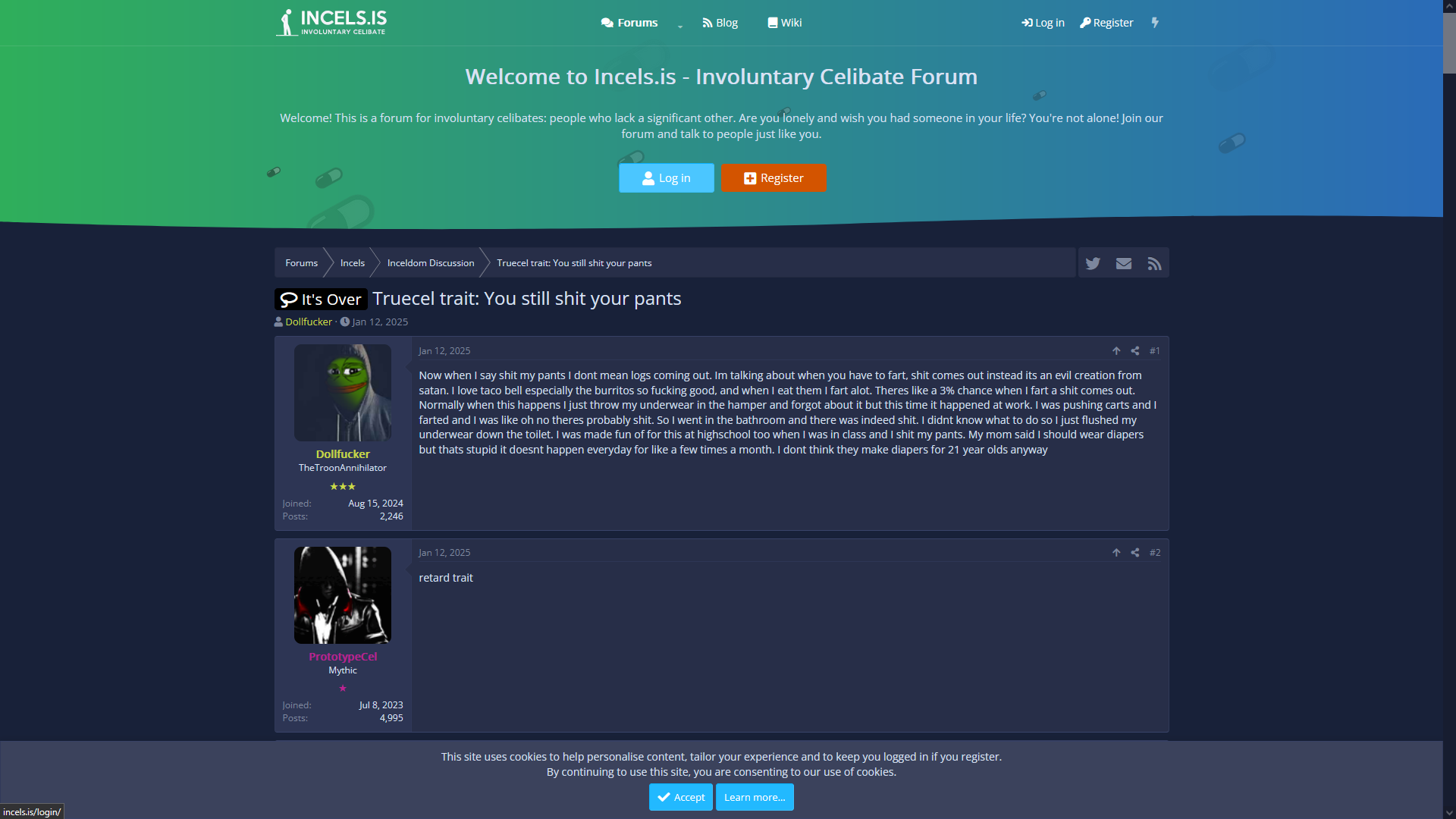1456x819 pixels.
Task: Open the Wiki nav item
Action: tap(784, 23)
